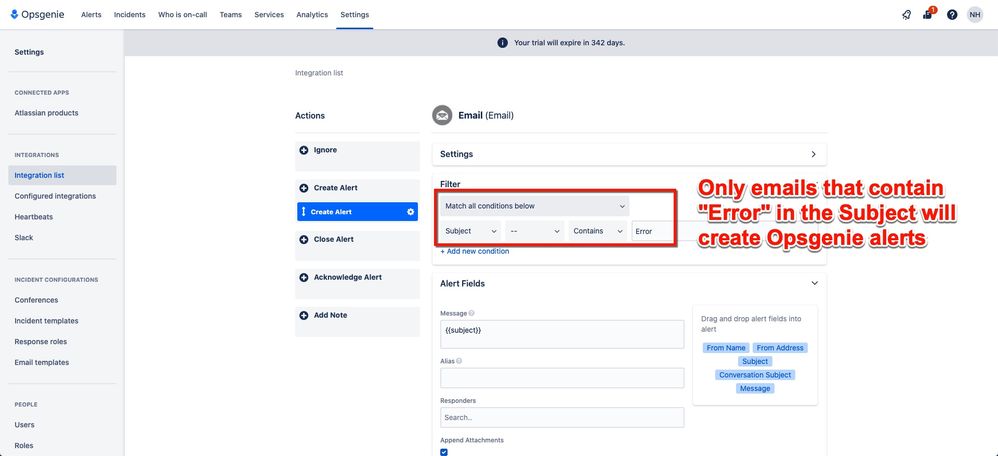Click the Message field help icon
Image resolution: width=998 pixels, height=456 pixels.
[x=472, y=313]
